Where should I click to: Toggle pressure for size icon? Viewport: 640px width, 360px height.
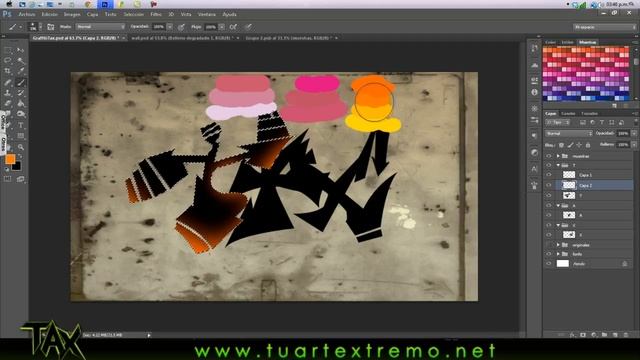pyautogui.click(x=248, y=27)
